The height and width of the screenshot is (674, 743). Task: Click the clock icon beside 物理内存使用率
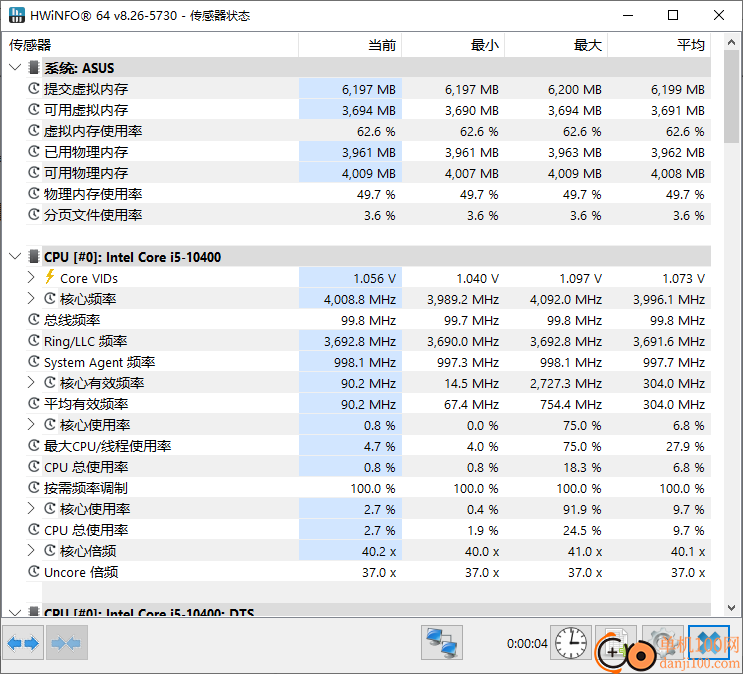(x=34, y=193)
